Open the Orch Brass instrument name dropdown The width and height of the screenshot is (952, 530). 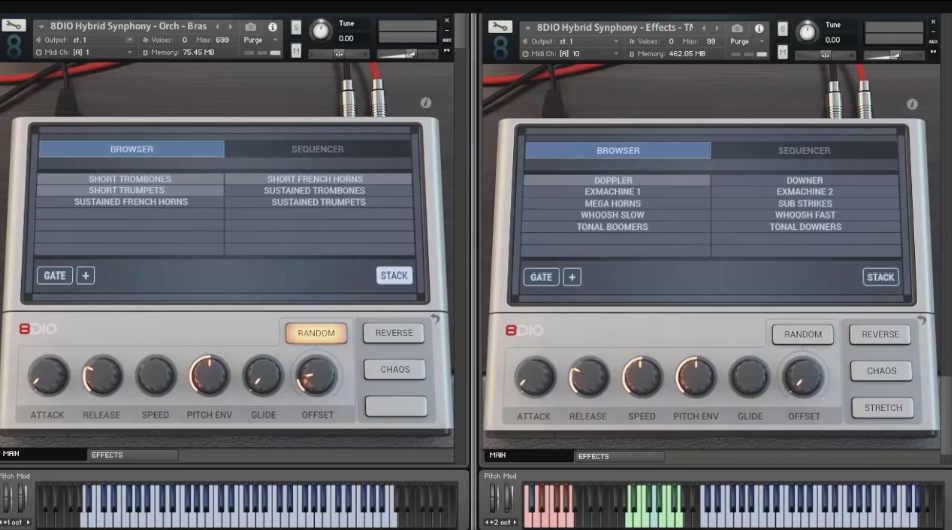(41, 27)
